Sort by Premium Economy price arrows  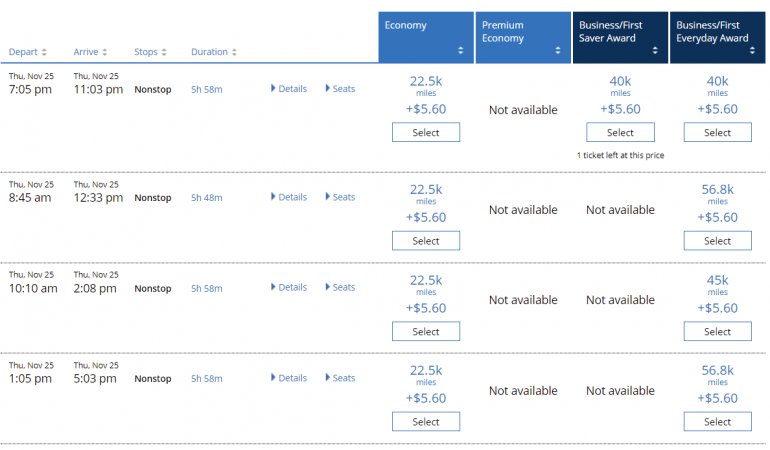[558, 50]
